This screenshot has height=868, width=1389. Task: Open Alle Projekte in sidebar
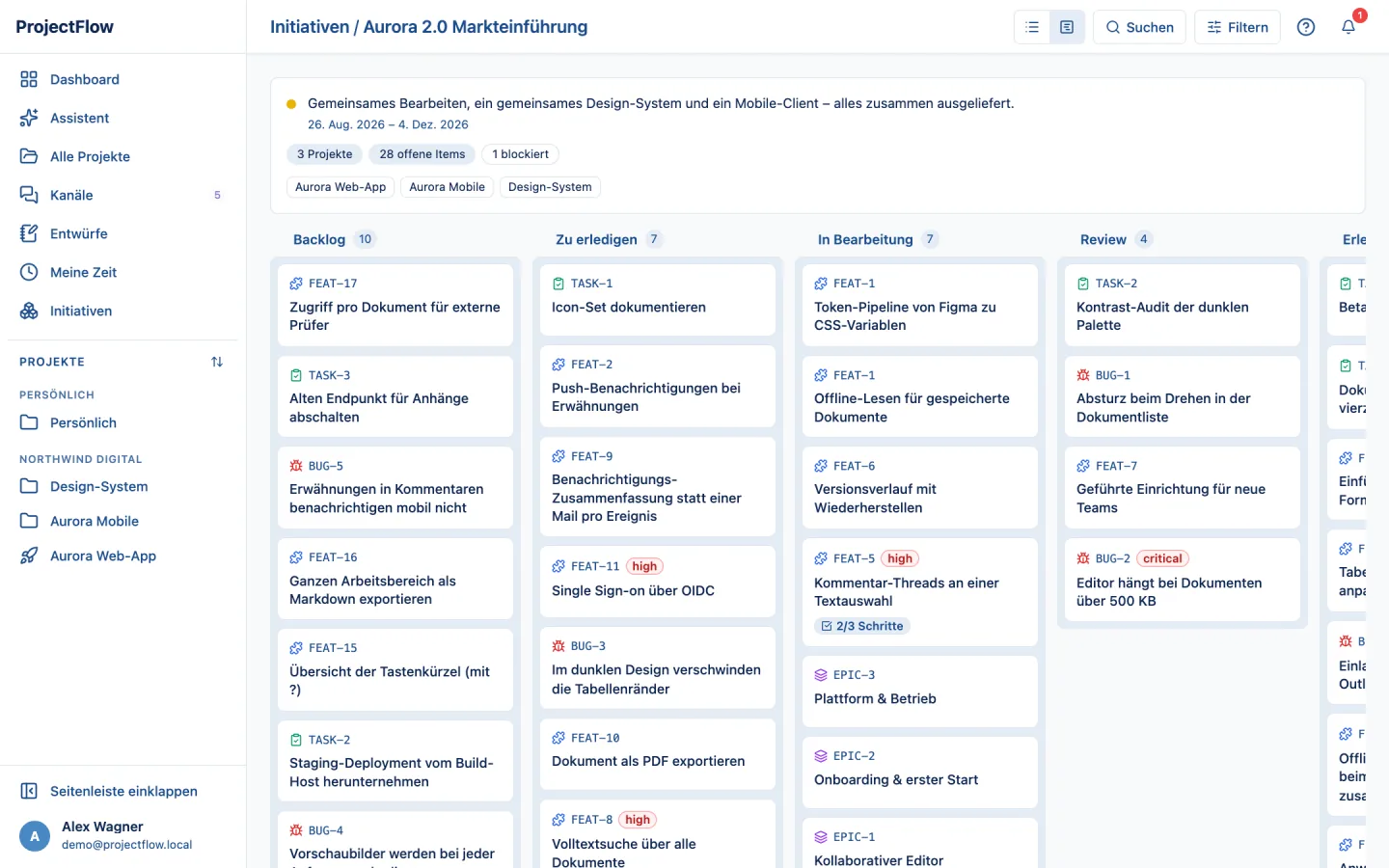coord(123,156)
